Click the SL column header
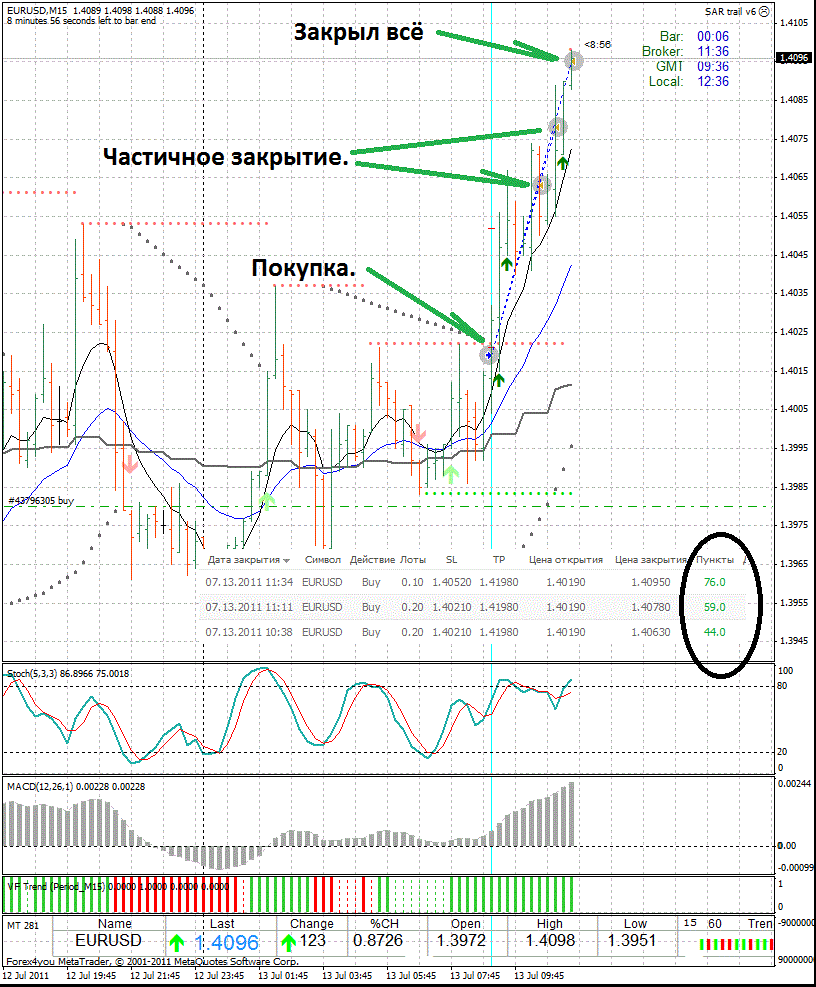The height and width of the screenshot is (987, 816). point(451,560)
